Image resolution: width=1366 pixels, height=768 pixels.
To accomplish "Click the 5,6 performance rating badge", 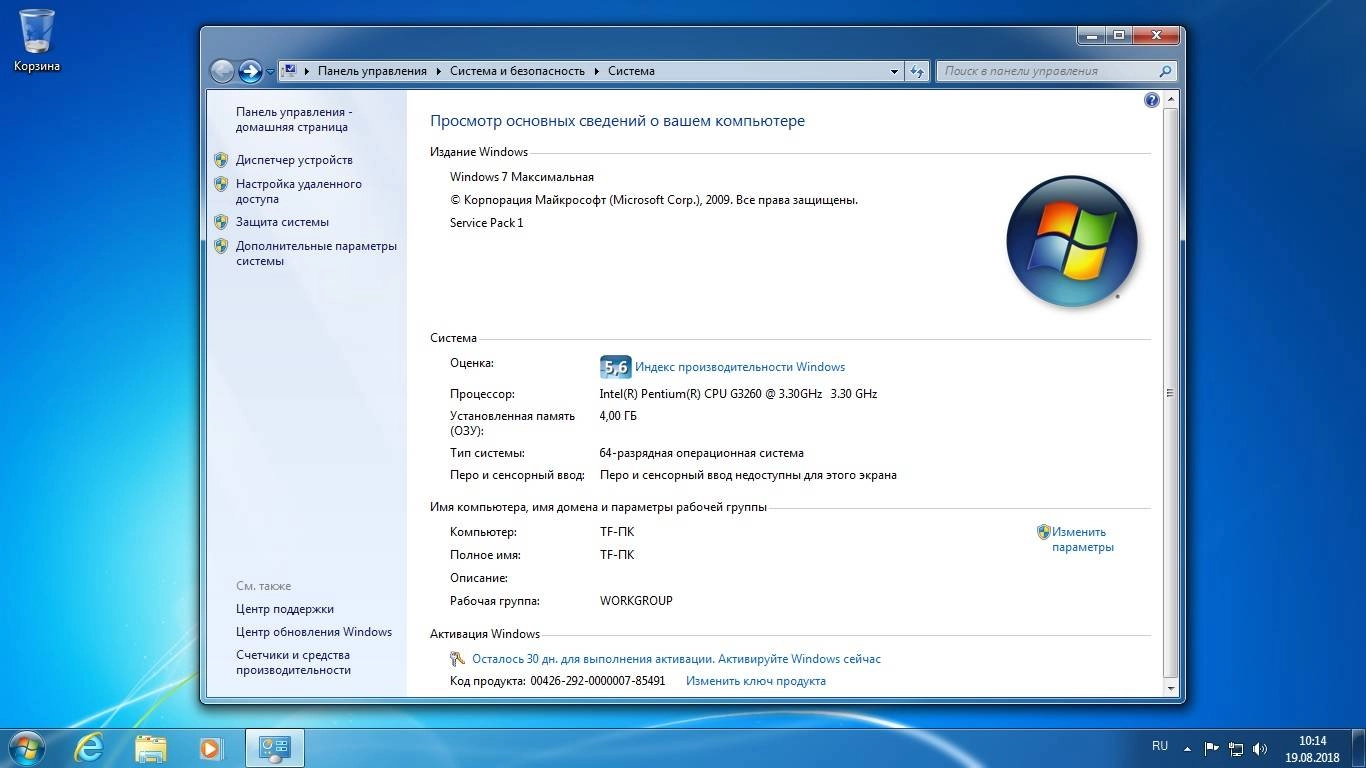I will click(x=615, y=367).
